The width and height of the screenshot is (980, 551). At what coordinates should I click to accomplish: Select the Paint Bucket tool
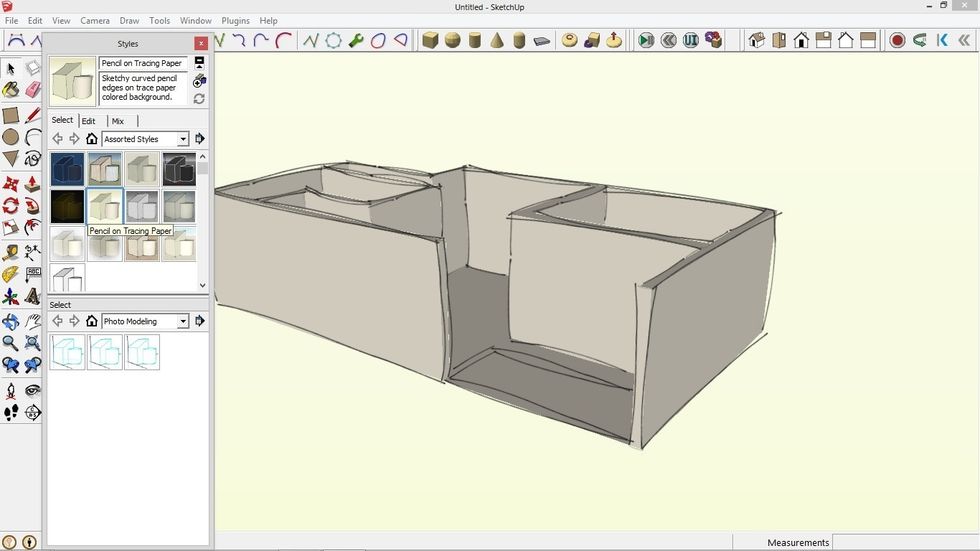click(x=10, y=90)
